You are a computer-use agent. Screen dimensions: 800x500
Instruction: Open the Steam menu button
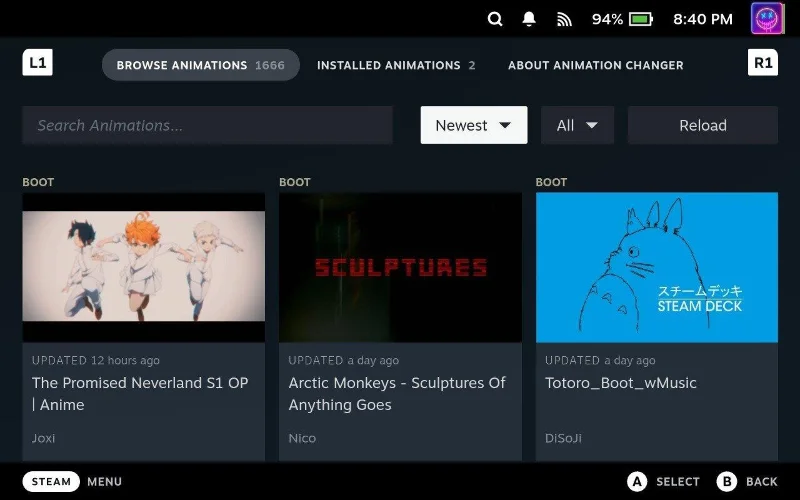[x=51, y=482]
